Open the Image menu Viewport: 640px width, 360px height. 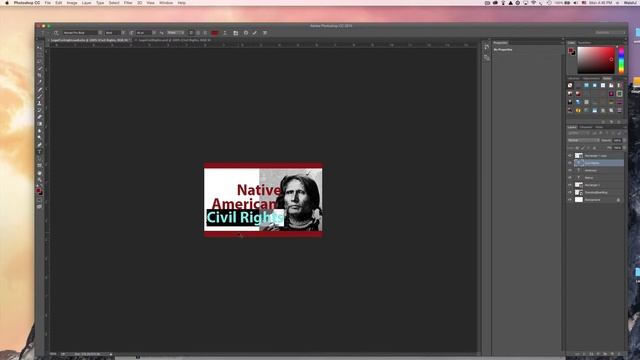(72, 3)
